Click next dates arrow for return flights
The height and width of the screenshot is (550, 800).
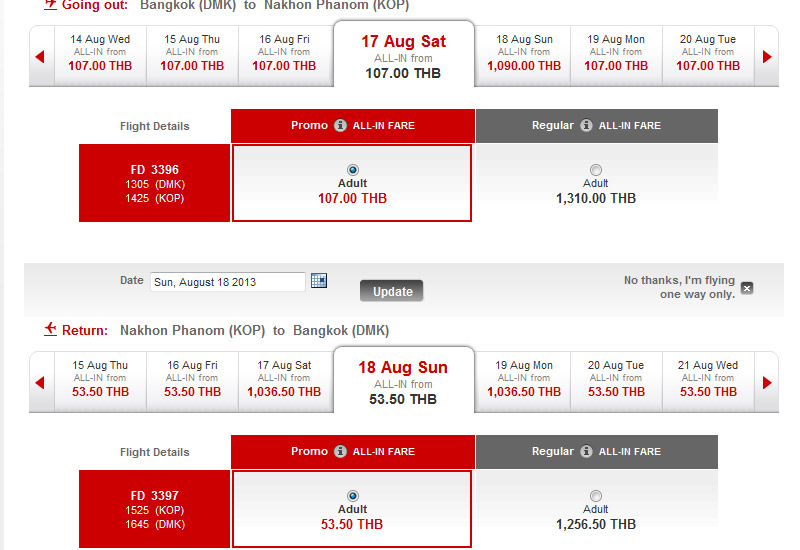click(x=767, y=383)
